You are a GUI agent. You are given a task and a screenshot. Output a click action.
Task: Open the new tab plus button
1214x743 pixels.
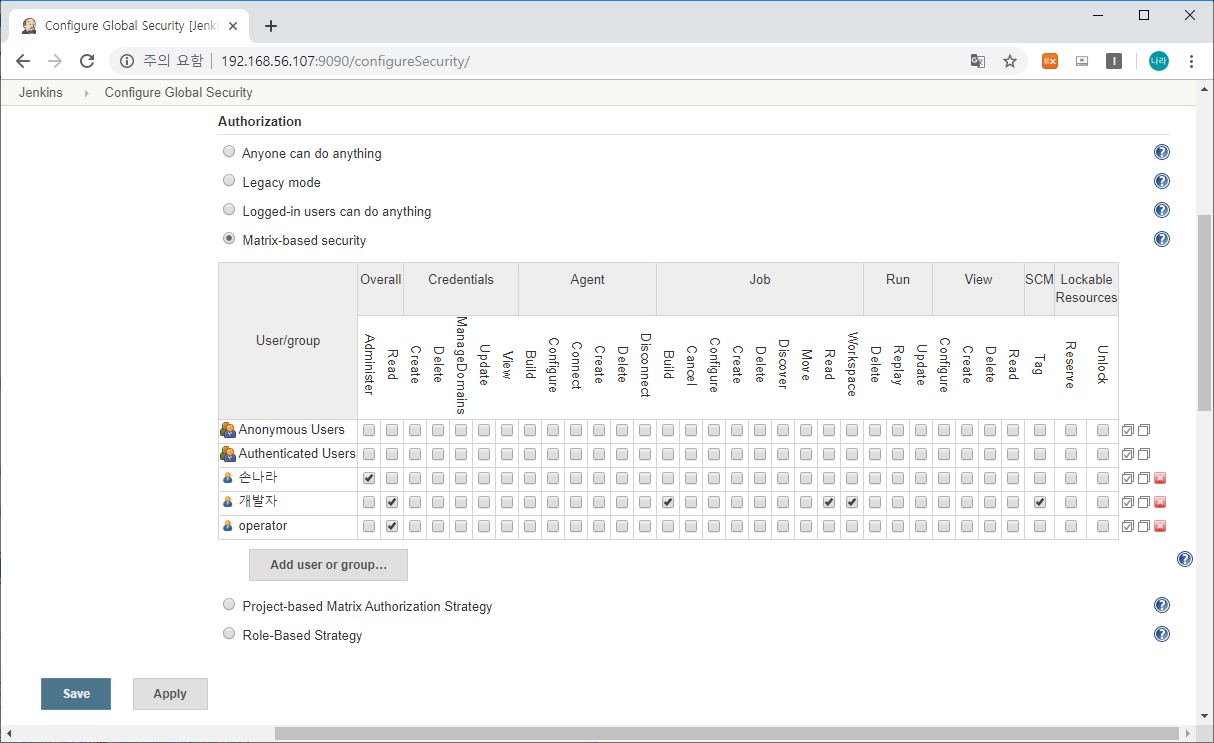pyautogui.click(x=271, y=26)
